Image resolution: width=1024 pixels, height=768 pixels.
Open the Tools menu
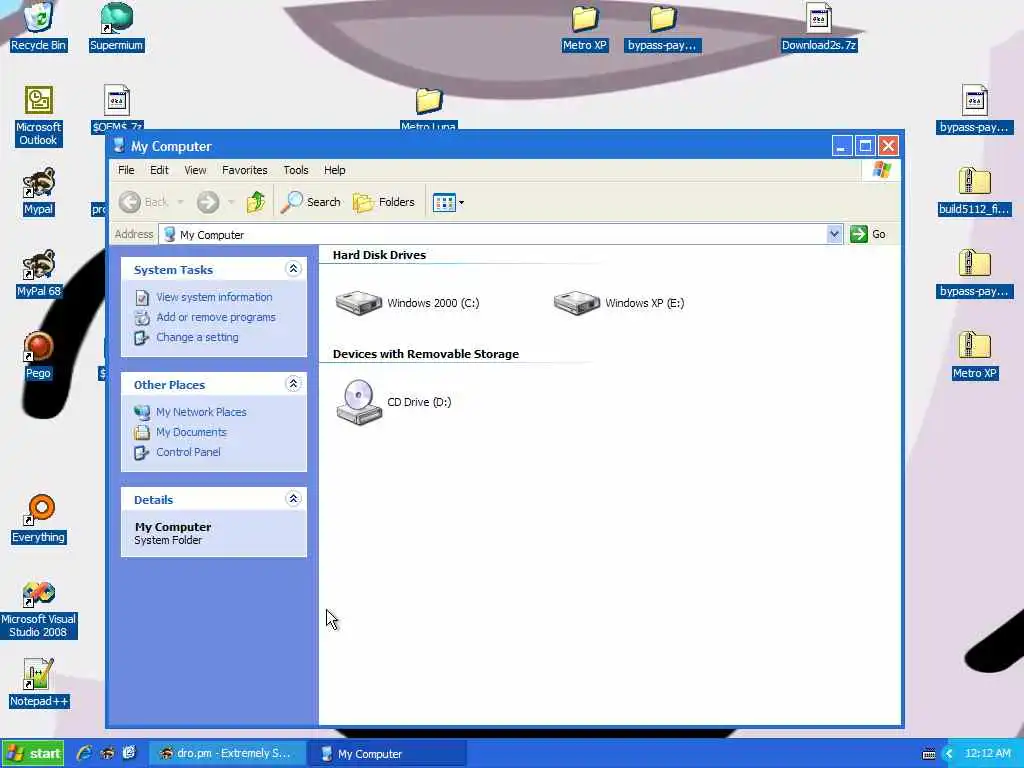point(296,170)
